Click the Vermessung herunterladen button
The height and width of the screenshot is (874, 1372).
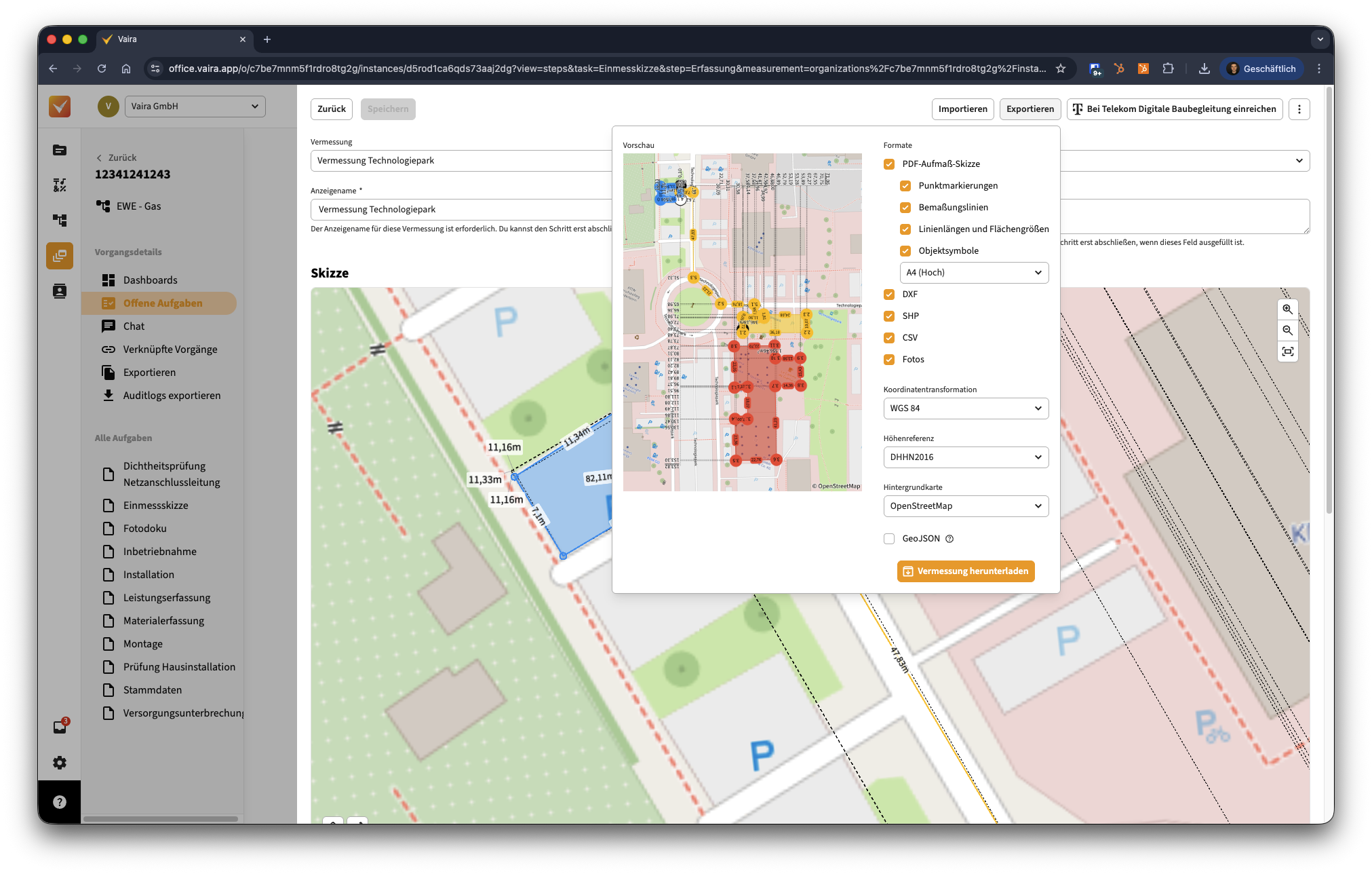pyautogui.click(x=965, y=571)
